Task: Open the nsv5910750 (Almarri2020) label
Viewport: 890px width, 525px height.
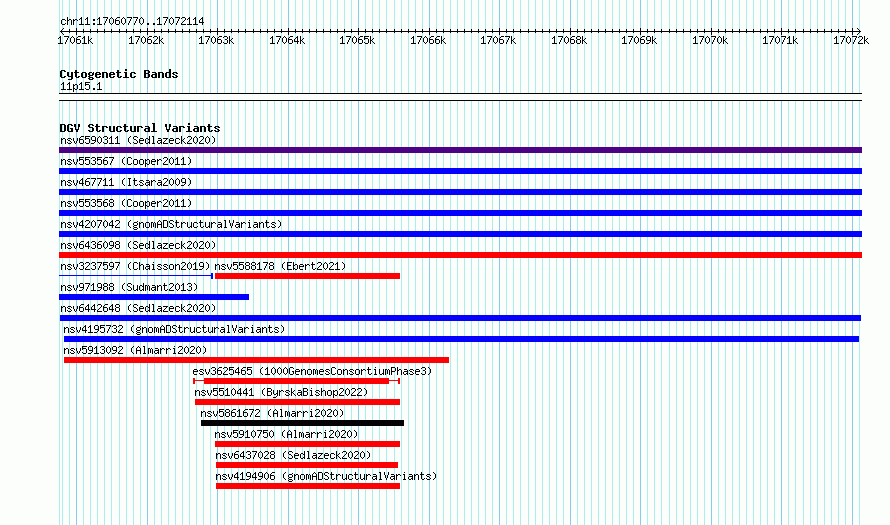Action: pos(286,434)
